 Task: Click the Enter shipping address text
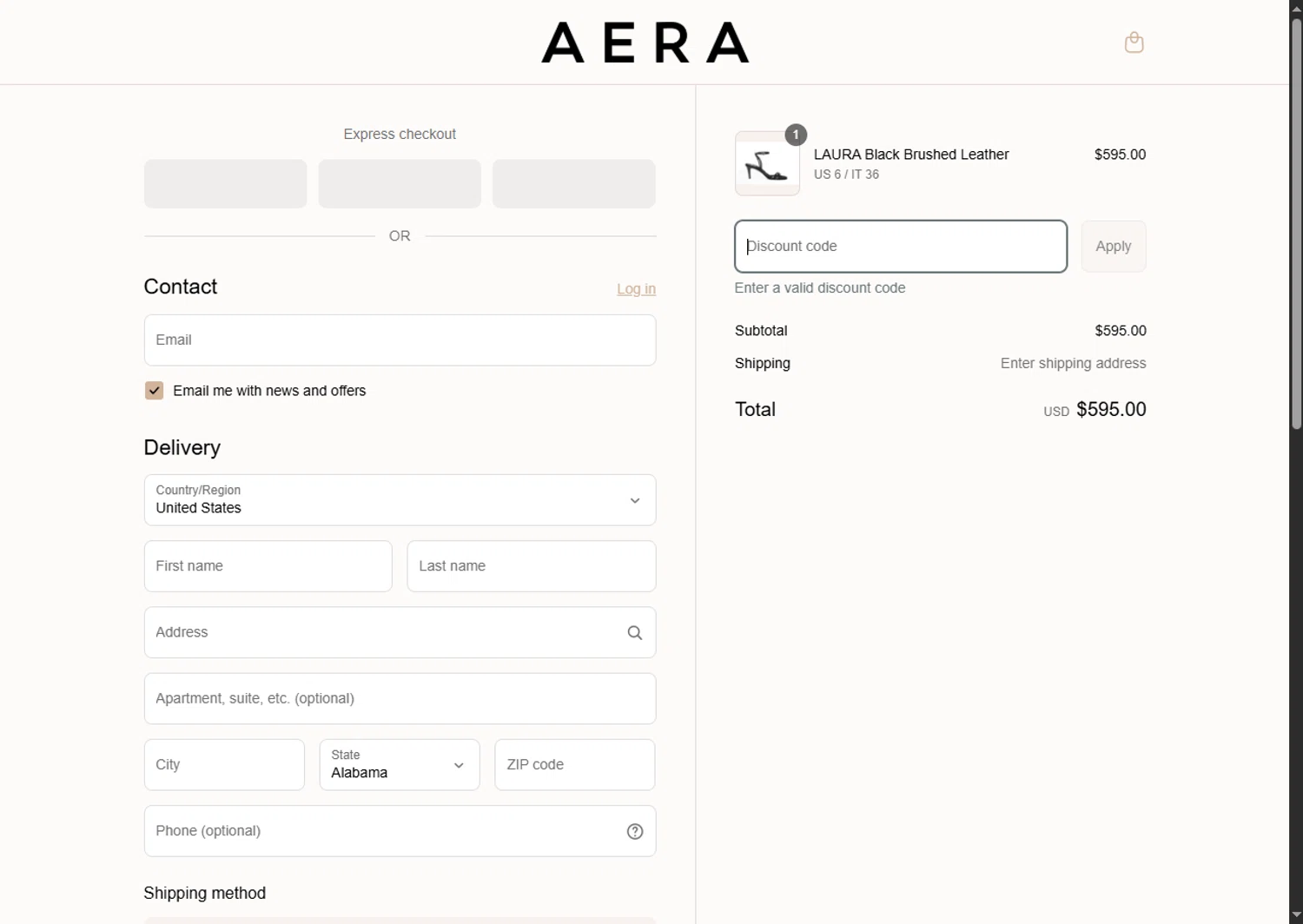pos(1073,364)
